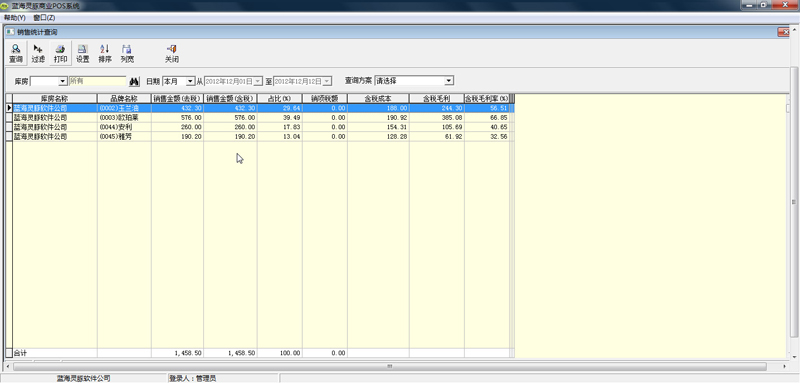Click the 过滤 filter toolbar icon

pyautogui.click(x=38, y=54)
